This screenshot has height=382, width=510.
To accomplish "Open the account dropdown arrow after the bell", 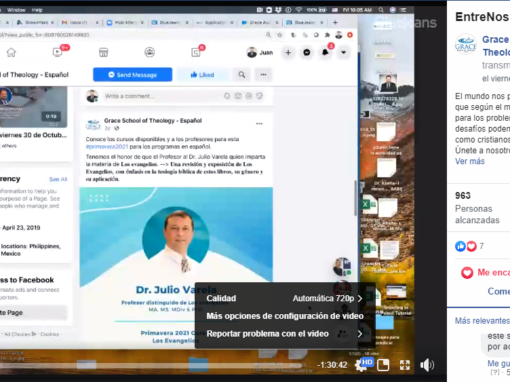I will pyautogui.click(x=343, y=53).
